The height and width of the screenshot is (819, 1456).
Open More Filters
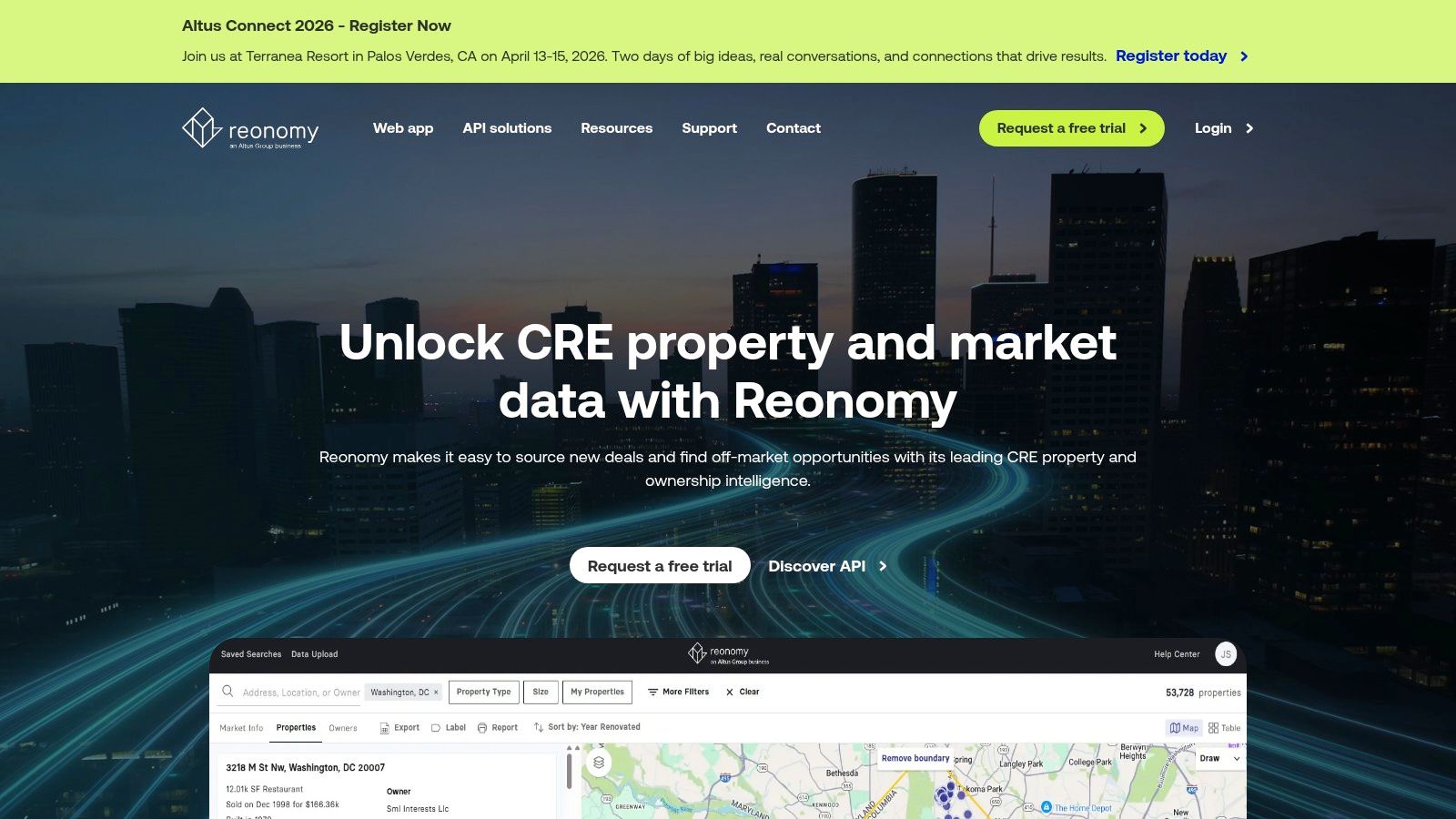click(678, 692)
